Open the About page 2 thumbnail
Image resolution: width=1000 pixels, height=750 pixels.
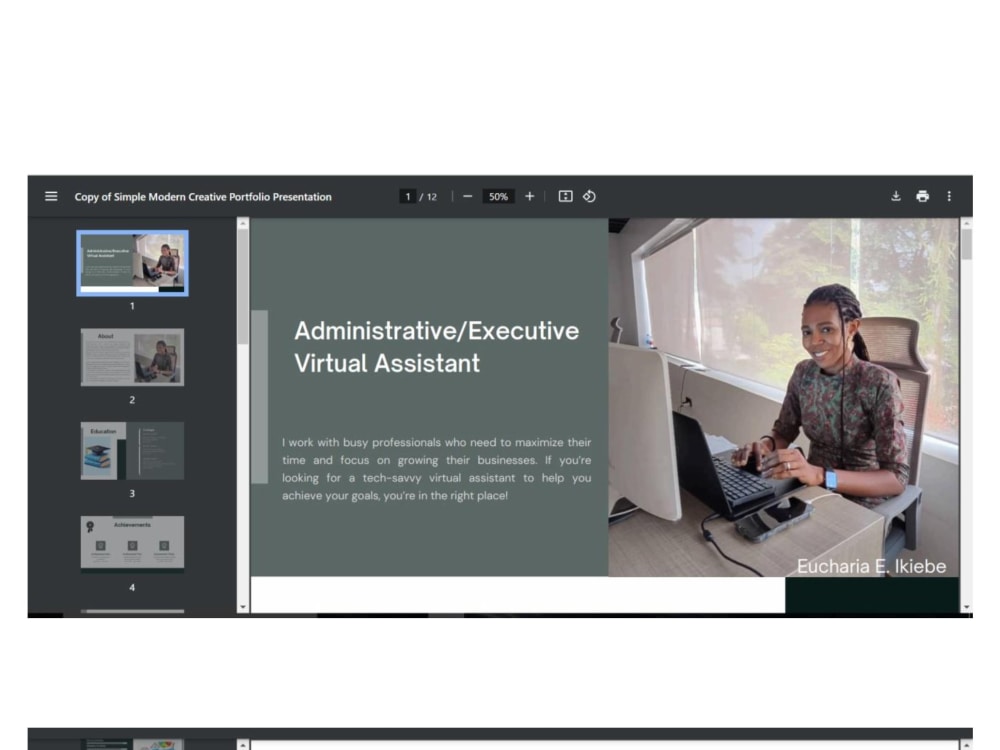[132, 357]
